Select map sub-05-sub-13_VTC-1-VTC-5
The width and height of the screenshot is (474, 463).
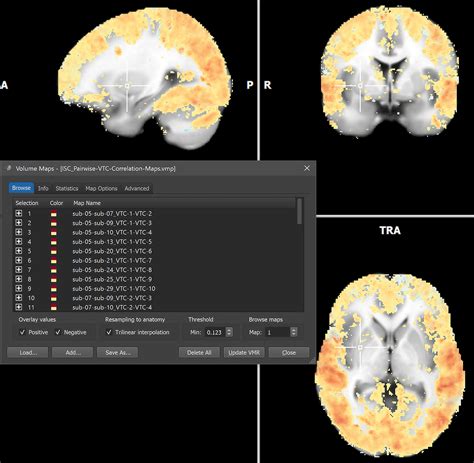[112, 241]
